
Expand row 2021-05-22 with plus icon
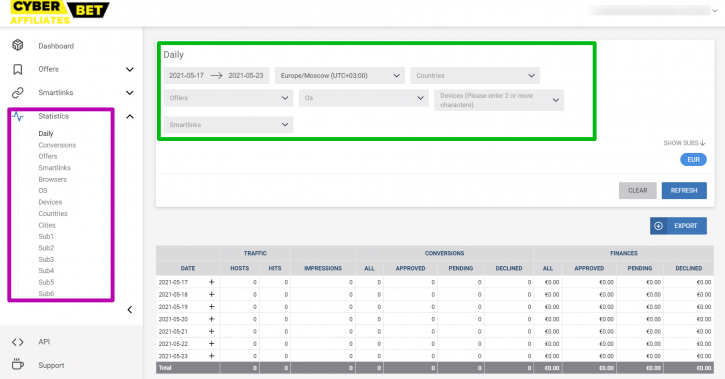coord(211,343)
